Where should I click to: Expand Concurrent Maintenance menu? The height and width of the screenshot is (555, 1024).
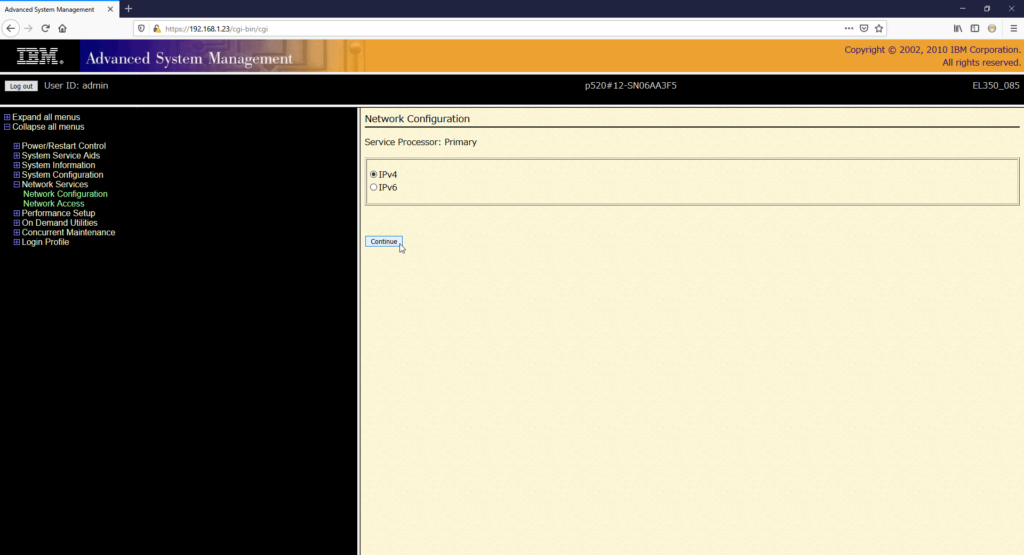coord(17,232)
